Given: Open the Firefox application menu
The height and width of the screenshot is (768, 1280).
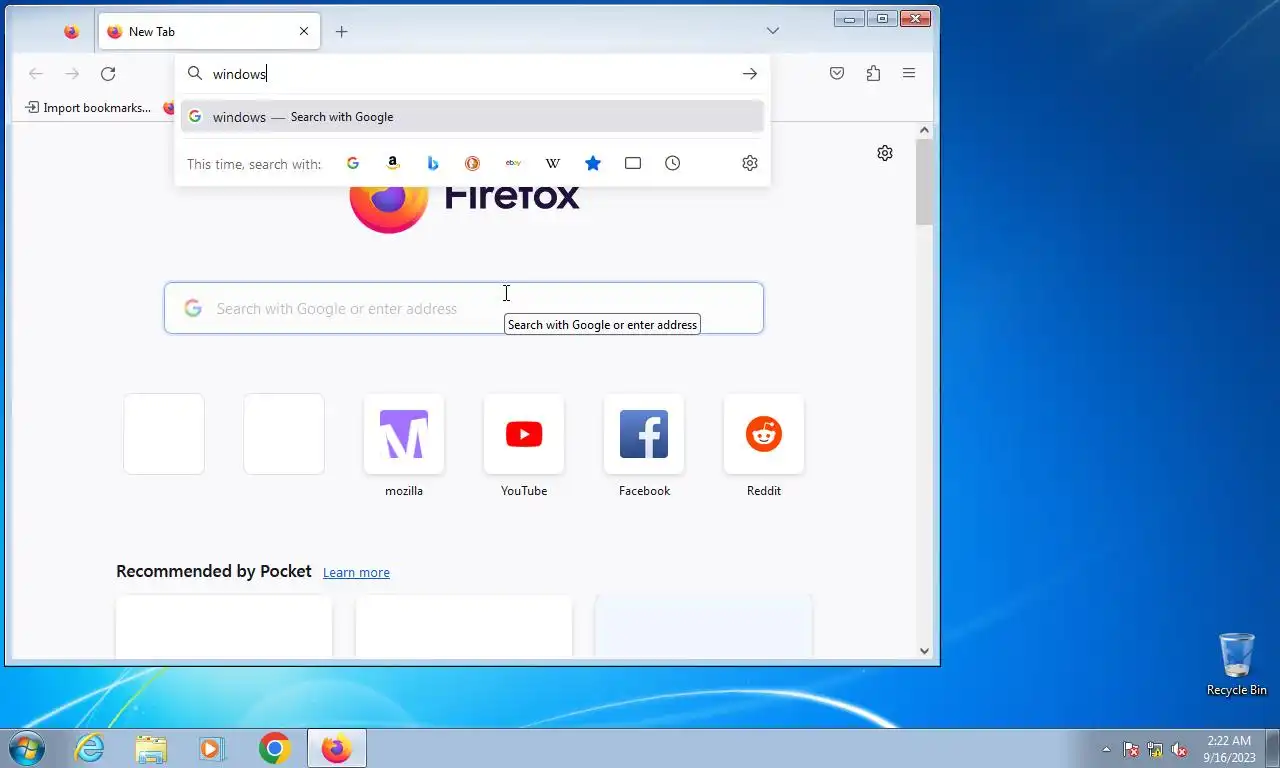Looking at the screenshot, I should pos(909,73).
